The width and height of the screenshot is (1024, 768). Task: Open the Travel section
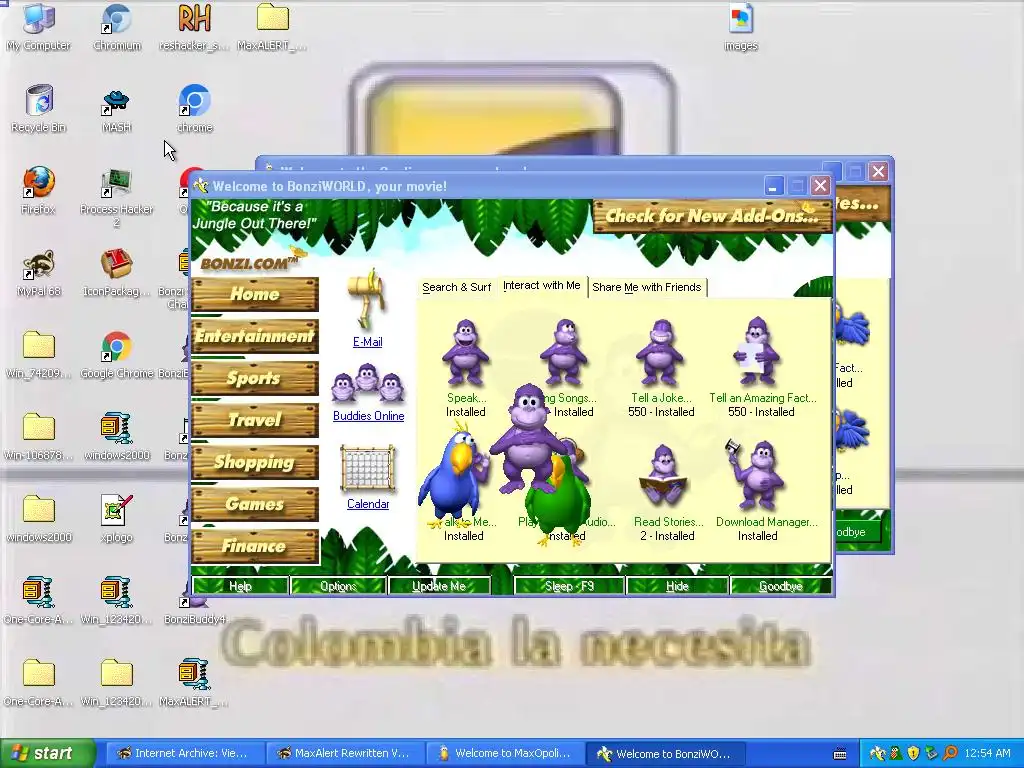coord(255,420)
